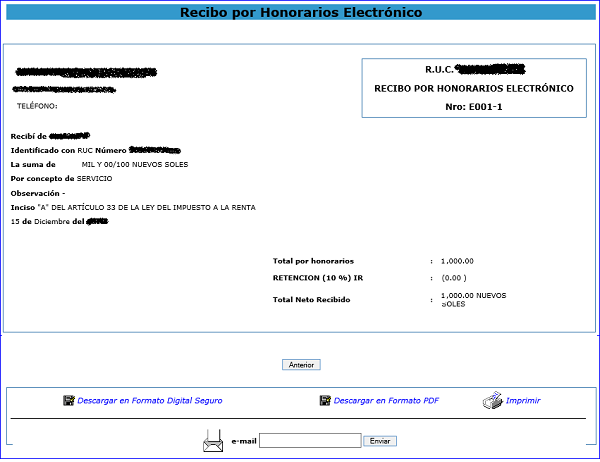
Task: Click the Recibo por Honorarios Electrónico header title
Action: [301, 12]
